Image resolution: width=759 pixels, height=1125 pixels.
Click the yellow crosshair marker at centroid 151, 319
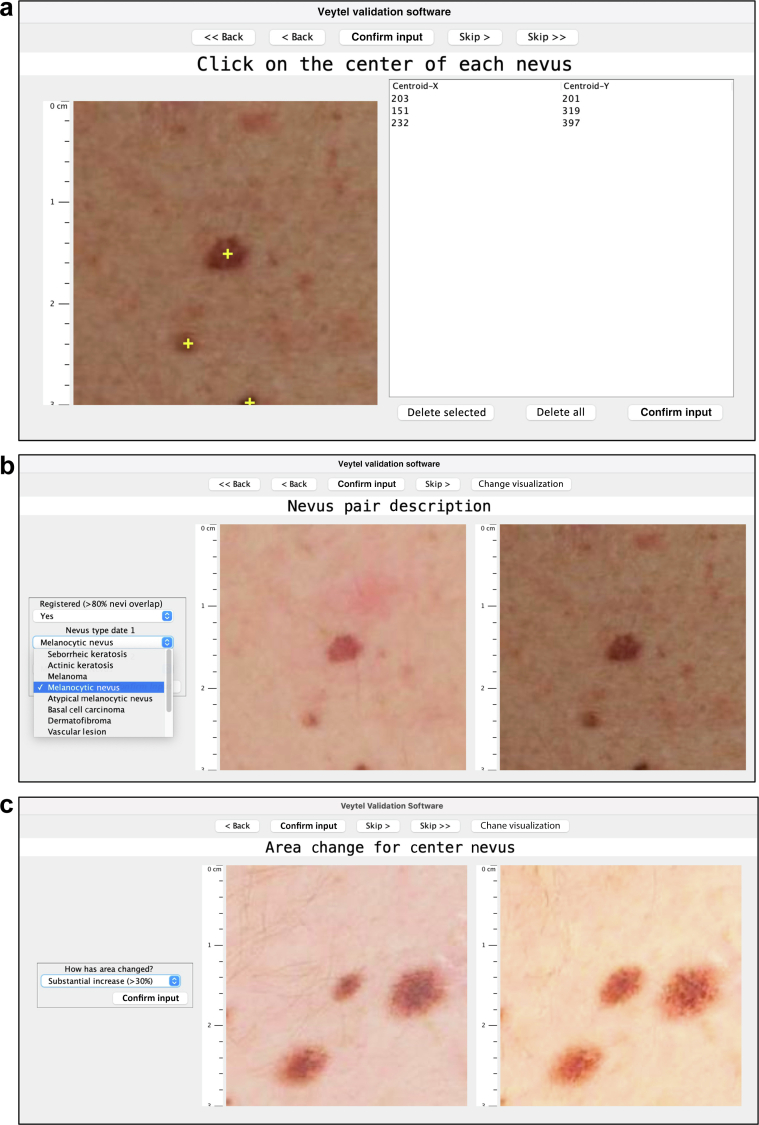pos(188,343)
